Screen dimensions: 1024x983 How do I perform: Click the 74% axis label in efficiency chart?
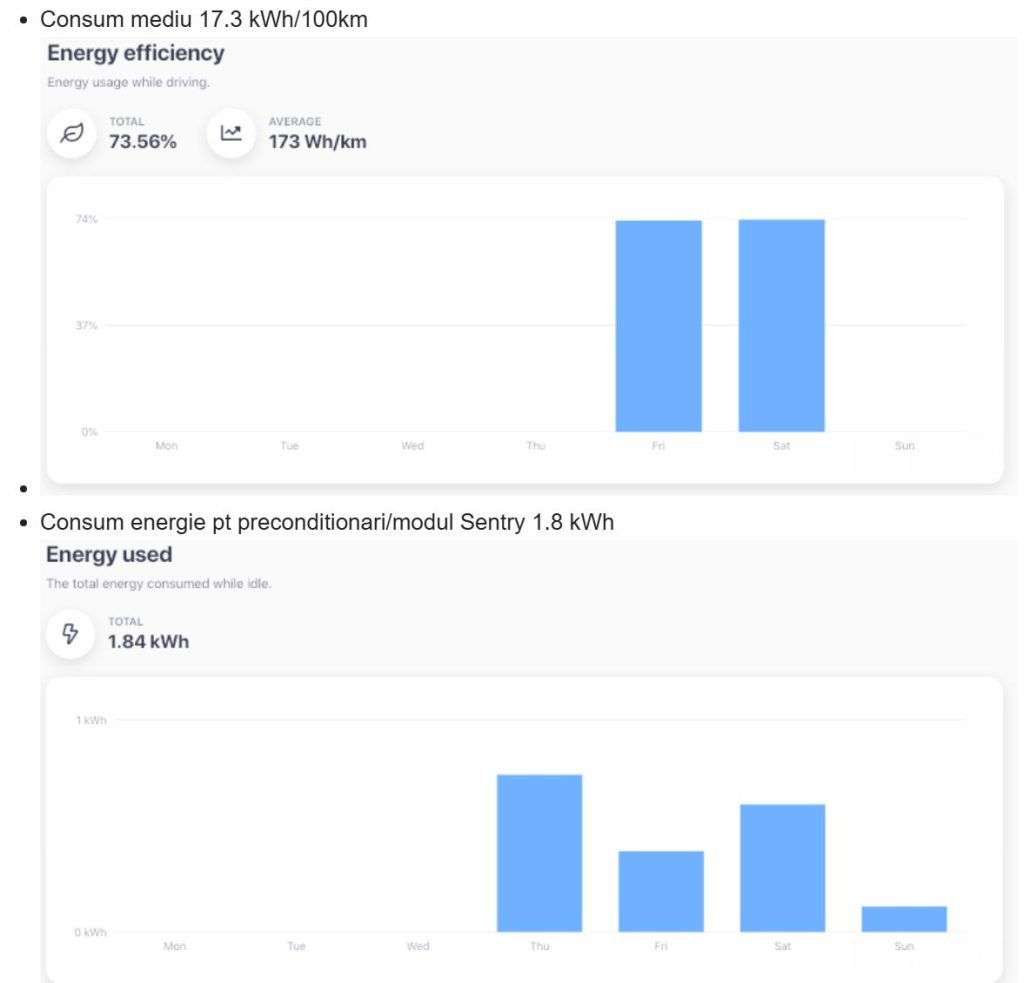[87, 219]
